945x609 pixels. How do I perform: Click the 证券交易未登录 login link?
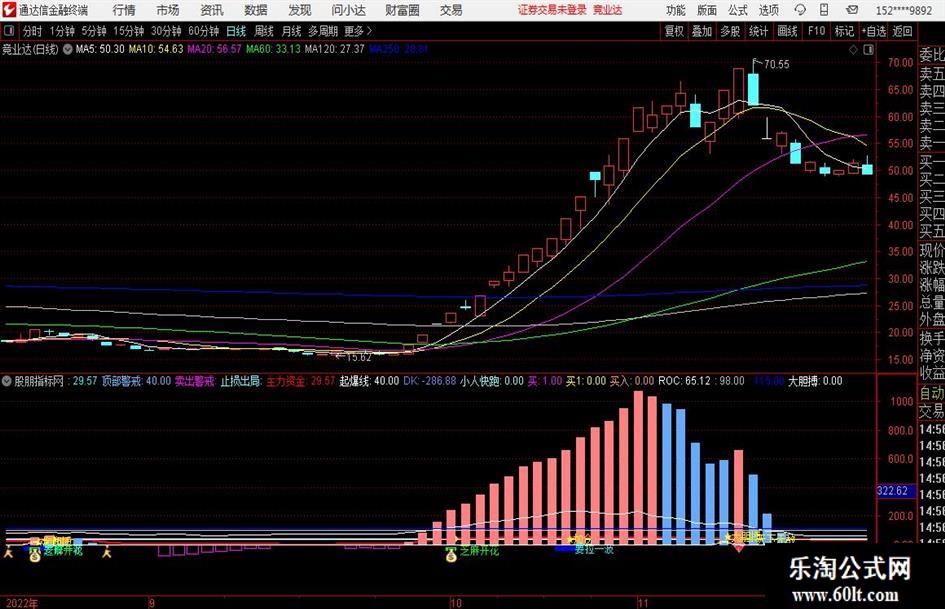[552, 10]
